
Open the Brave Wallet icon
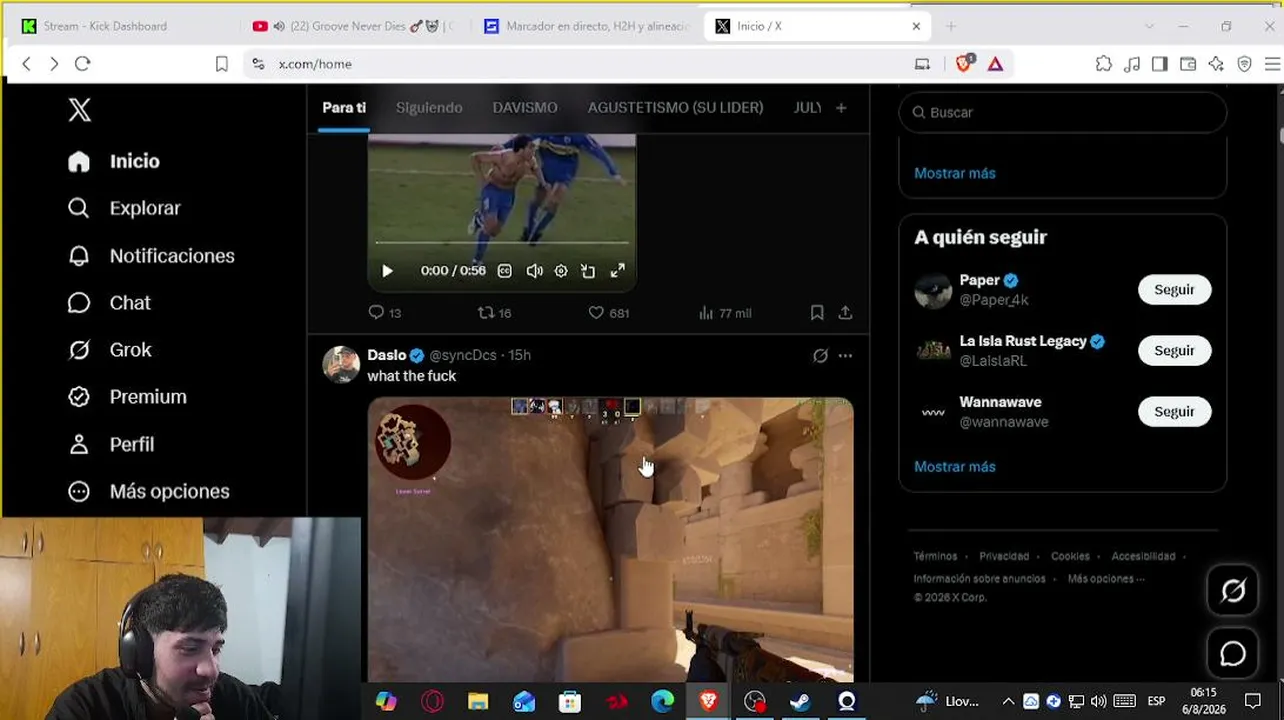tap(1188, 64)
